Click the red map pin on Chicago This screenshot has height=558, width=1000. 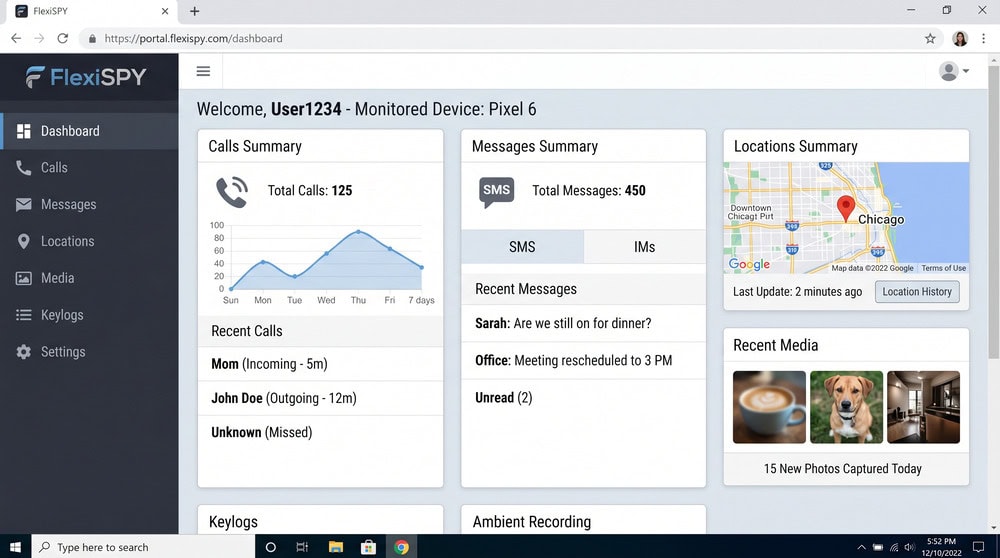coord(846,209)
